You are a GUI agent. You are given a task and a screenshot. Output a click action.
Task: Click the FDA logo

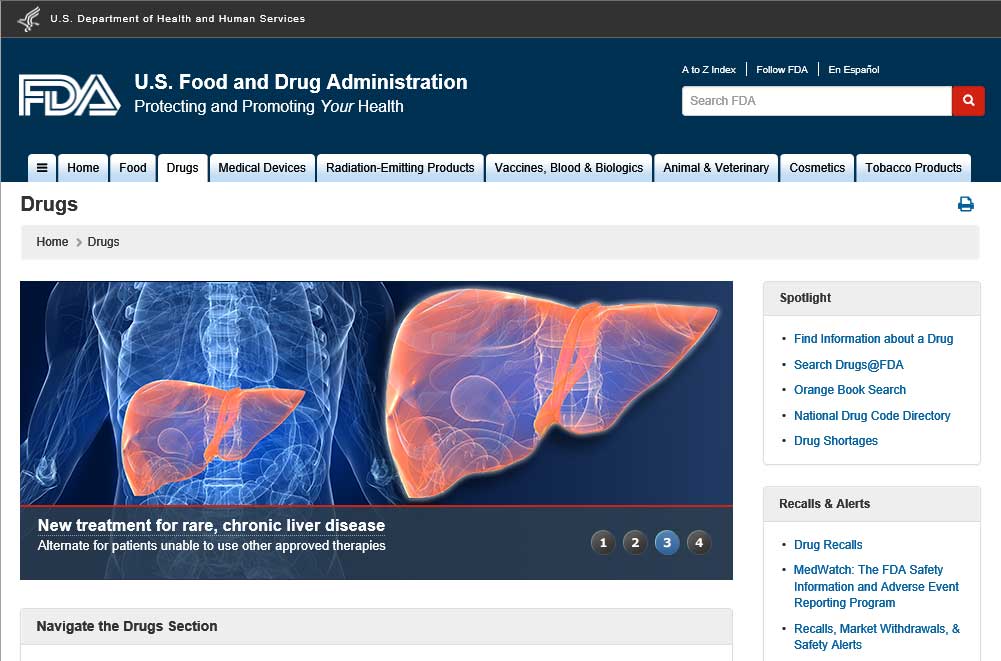click(69, 95)
